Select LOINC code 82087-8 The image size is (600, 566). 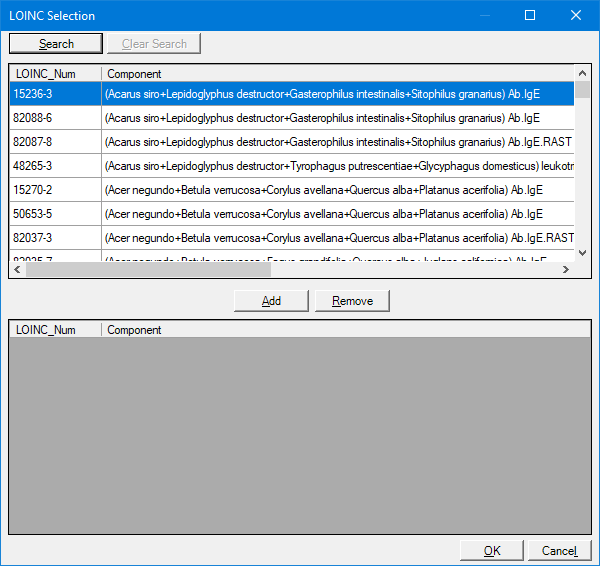(55, 142)
